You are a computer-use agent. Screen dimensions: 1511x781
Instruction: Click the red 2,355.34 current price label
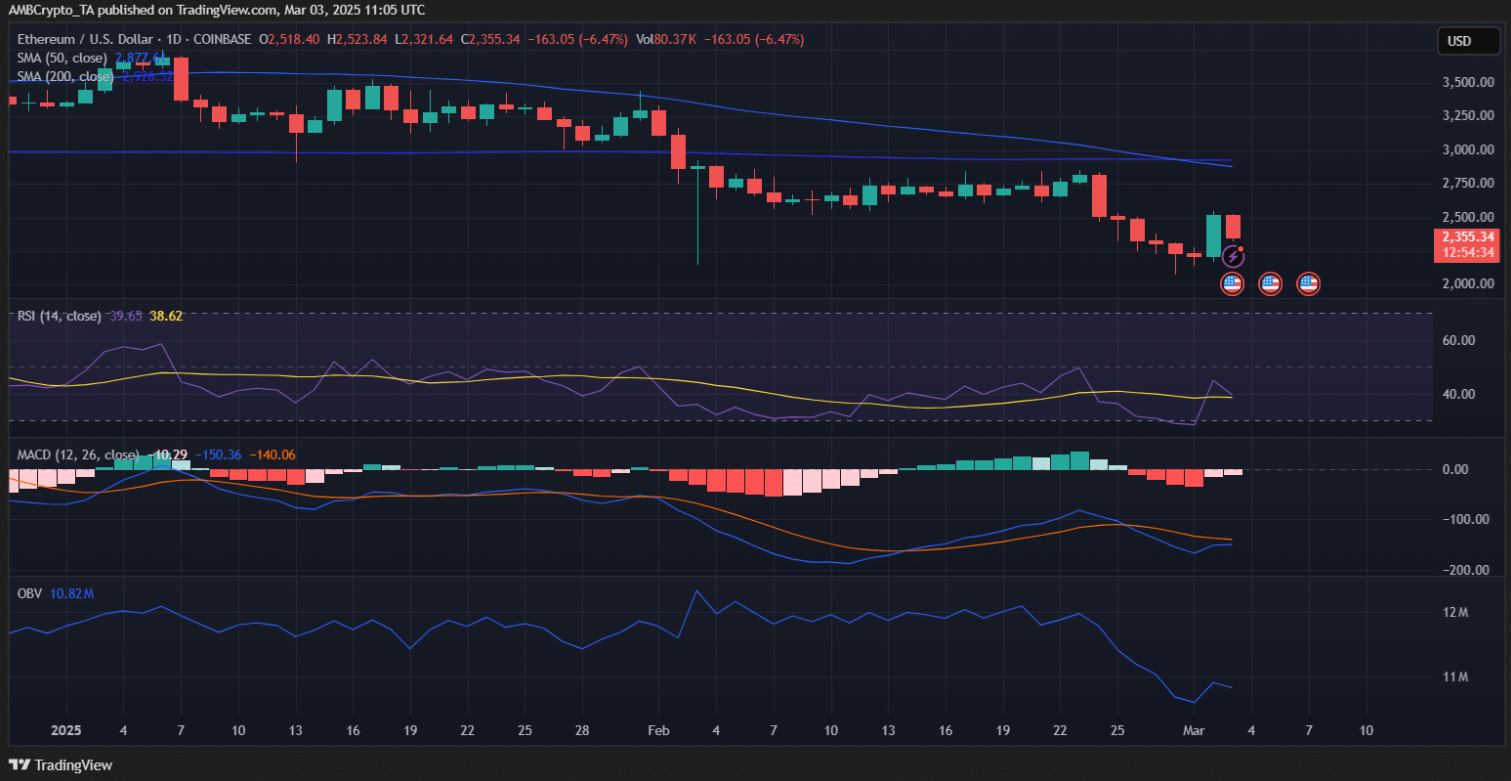[x=1467, y=237]
